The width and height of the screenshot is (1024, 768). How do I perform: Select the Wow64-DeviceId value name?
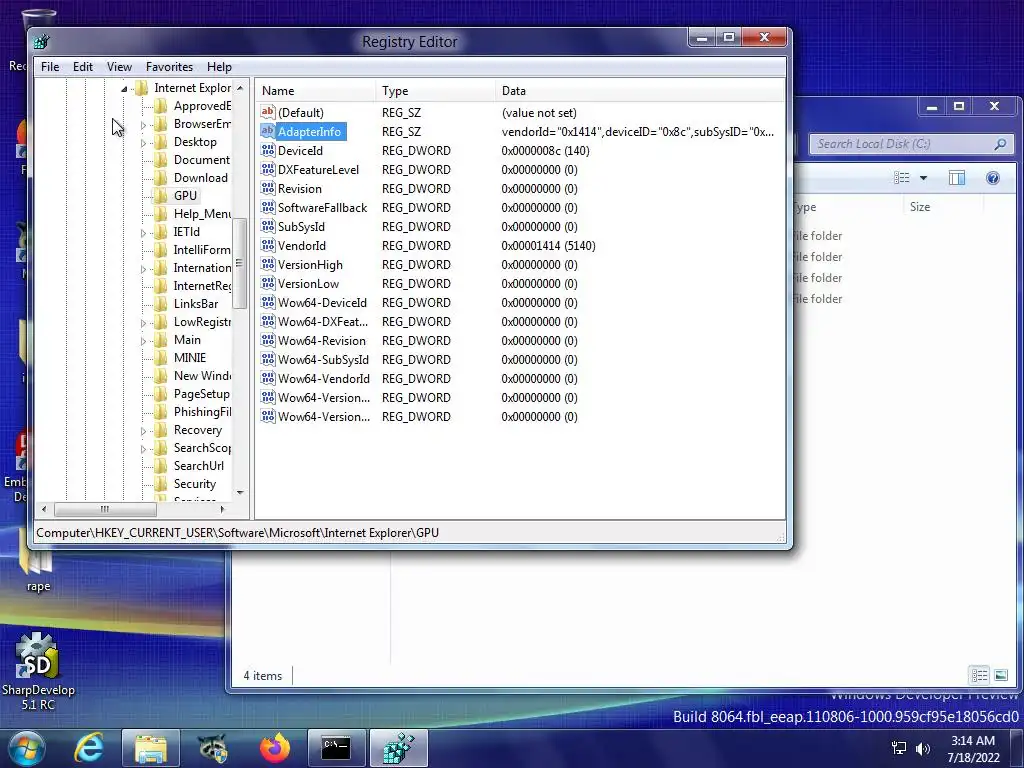[x=322, y=302]
